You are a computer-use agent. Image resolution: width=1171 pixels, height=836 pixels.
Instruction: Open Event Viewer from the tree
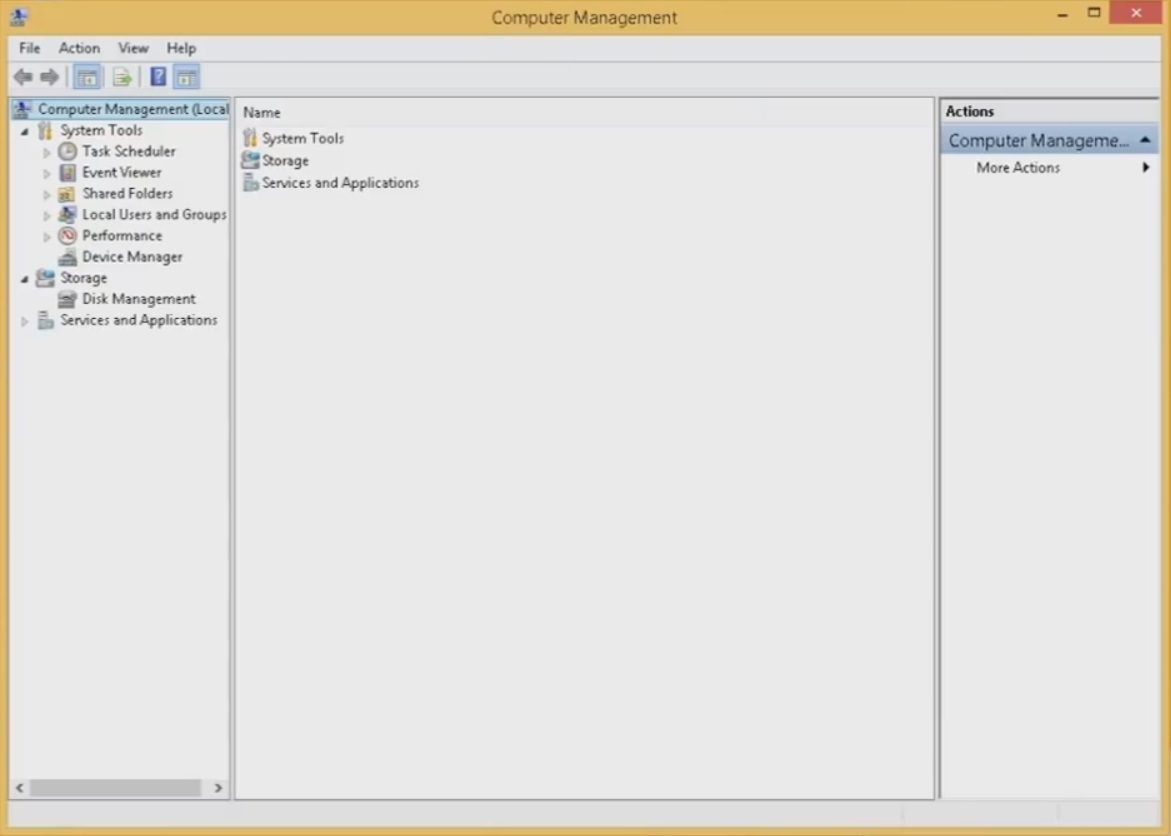(121, 172)
